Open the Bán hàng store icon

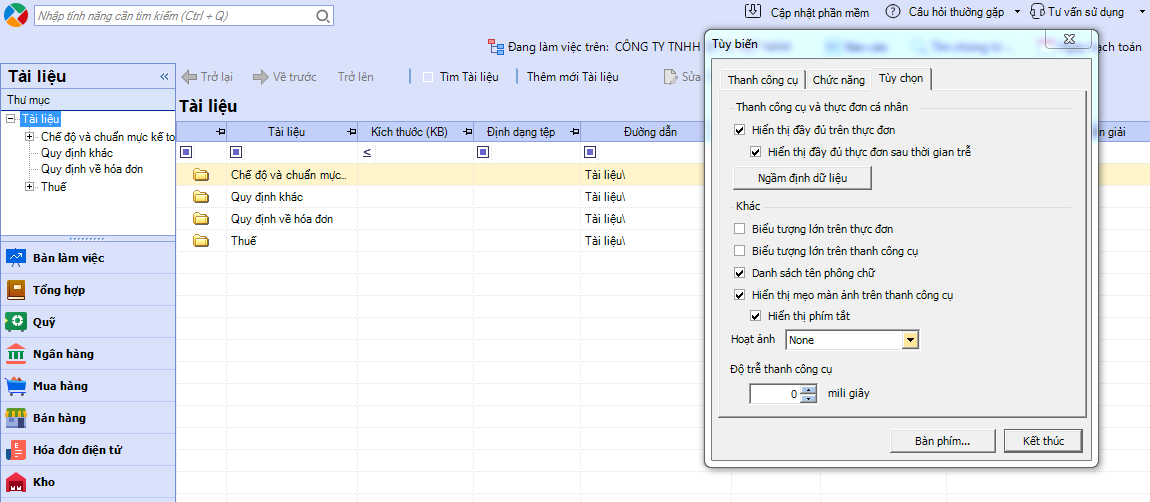[x=16, y=418]
